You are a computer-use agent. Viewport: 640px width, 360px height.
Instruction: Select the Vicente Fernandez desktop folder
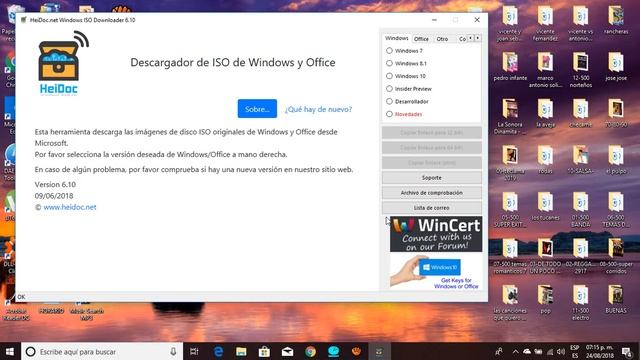(x=545, y=23)
